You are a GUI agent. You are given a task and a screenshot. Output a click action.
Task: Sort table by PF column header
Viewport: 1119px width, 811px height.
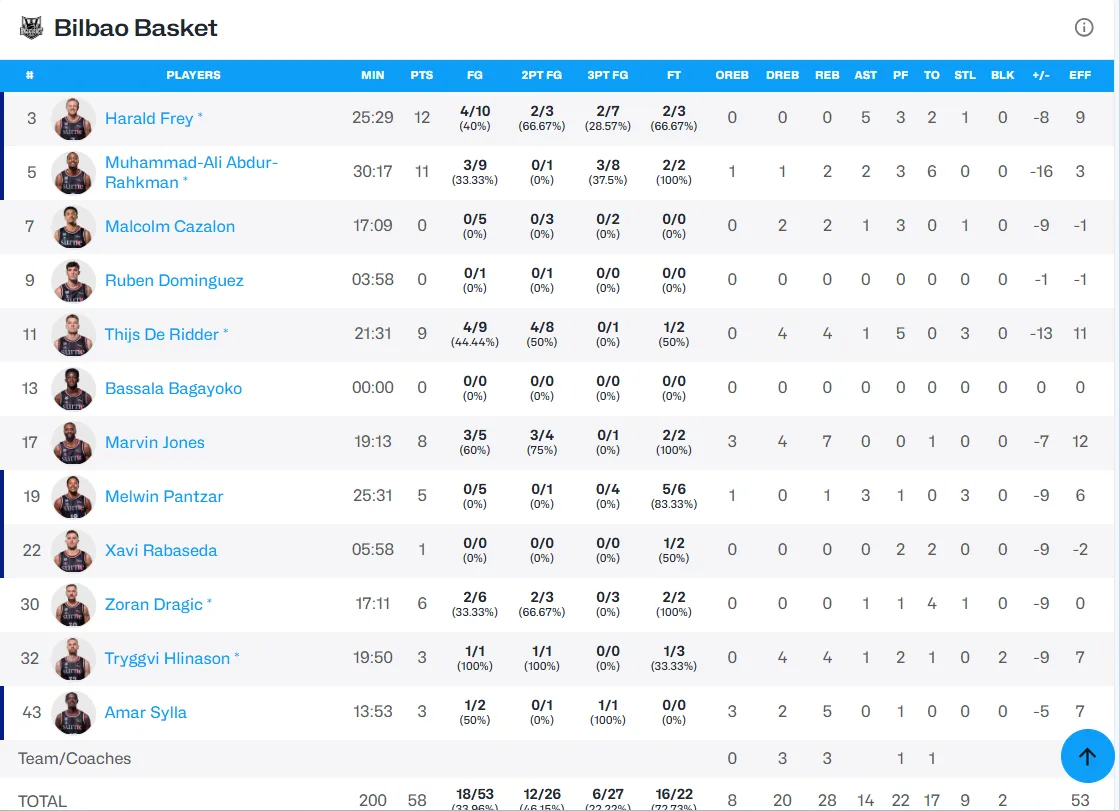[x=901, y=75]
